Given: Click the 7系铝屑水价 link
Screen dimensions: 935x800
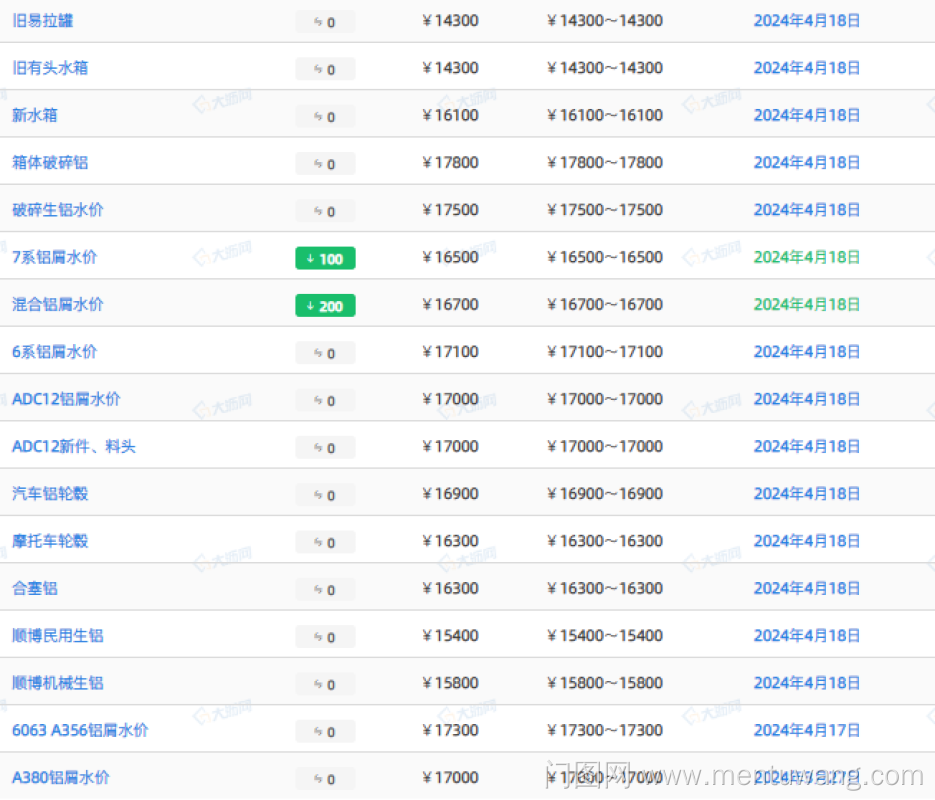Looking at the screenshot, I should coord(55,257).
